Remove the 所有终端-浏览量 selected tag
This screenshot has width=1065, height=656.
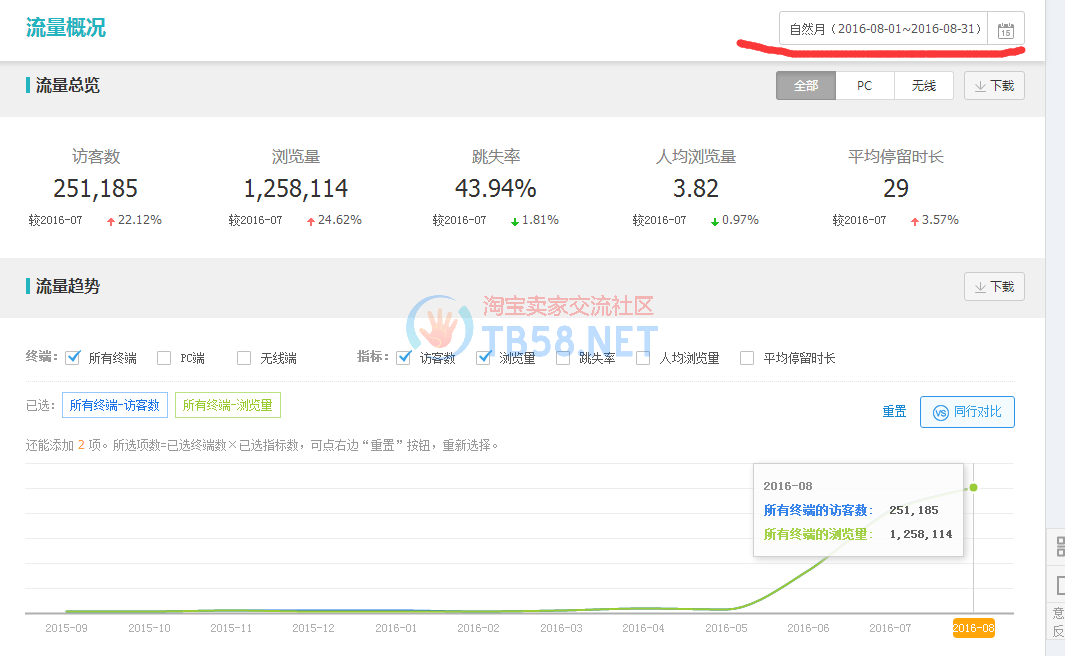tap(228, 405)
